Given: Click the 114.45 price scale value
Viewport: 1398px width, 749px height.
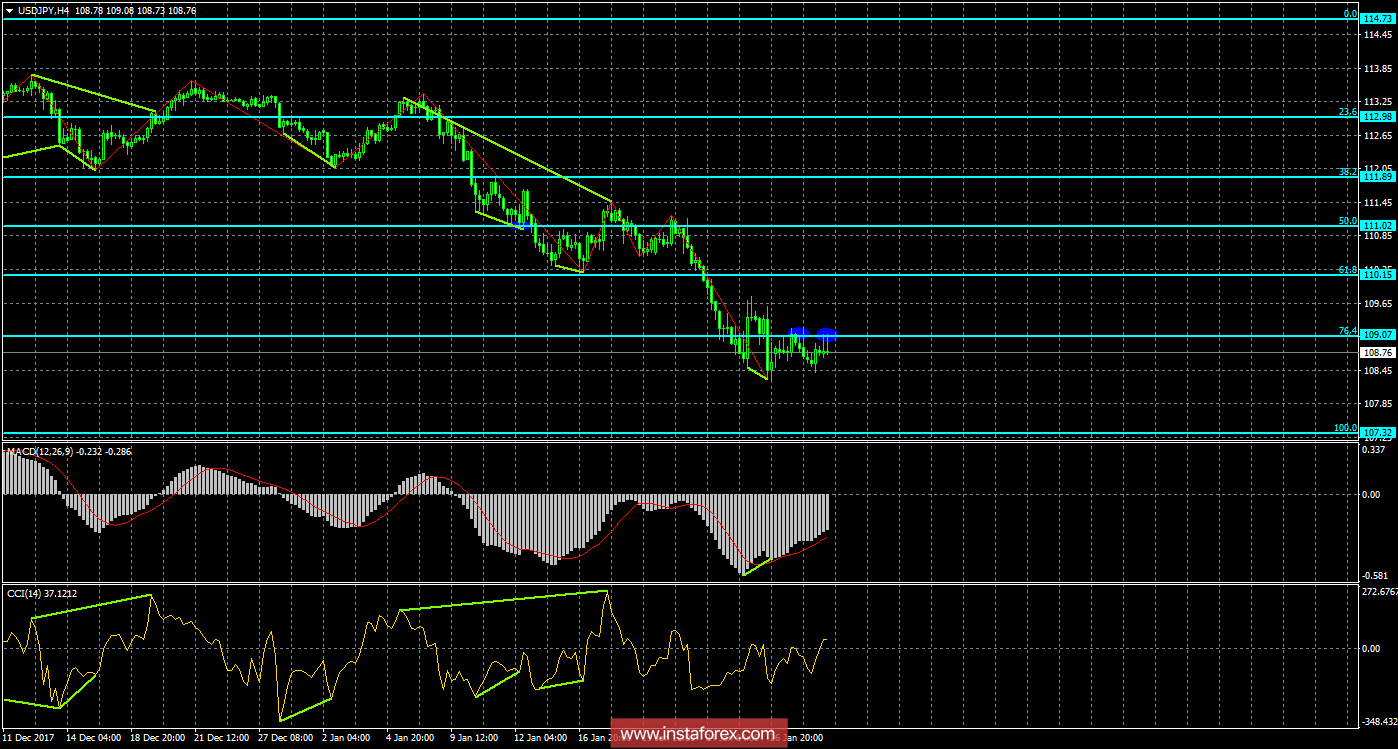Looking at the screenshot, I should 1377,34.
